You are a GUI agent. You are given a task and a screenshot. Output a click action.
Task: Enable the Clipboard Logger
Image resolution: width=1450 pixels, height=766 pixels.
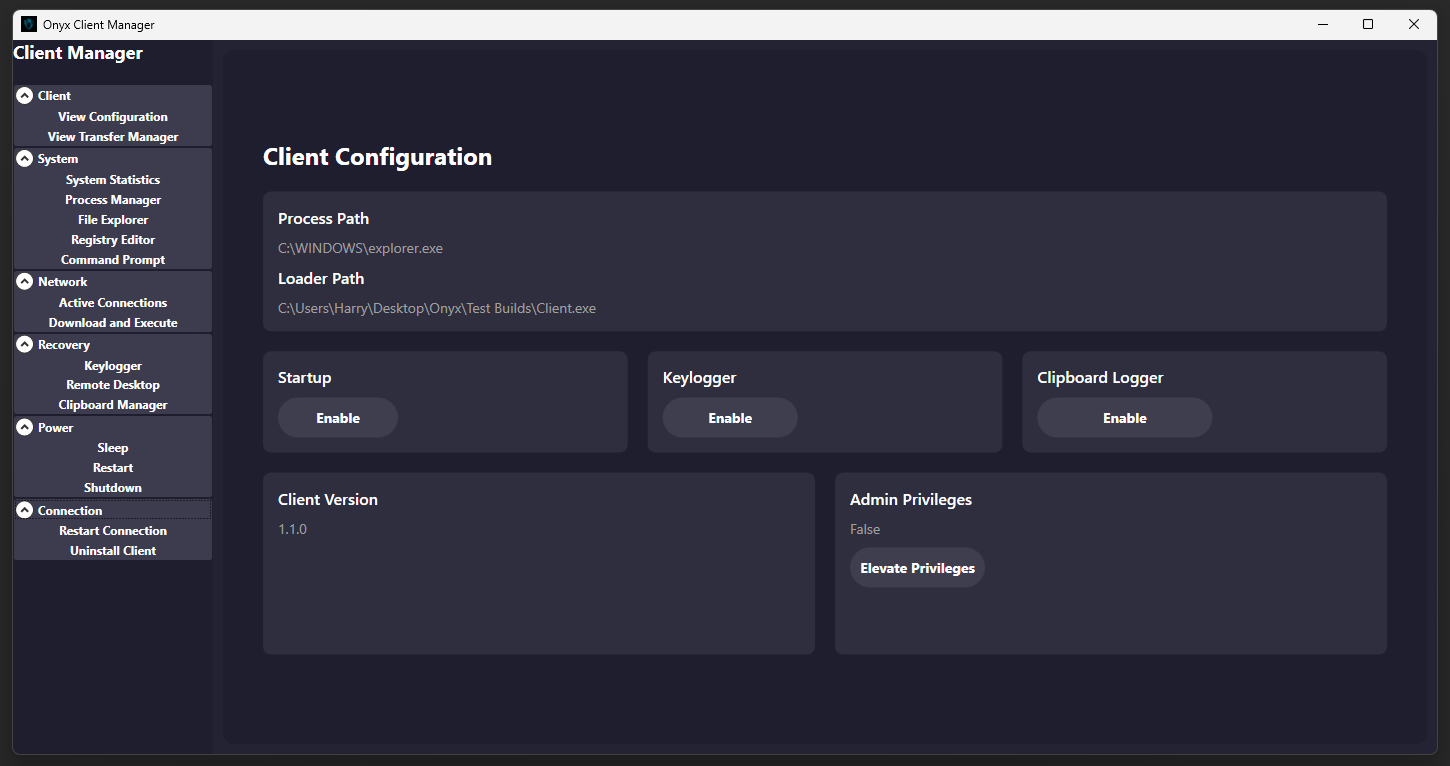click(x=1124, y=417)
